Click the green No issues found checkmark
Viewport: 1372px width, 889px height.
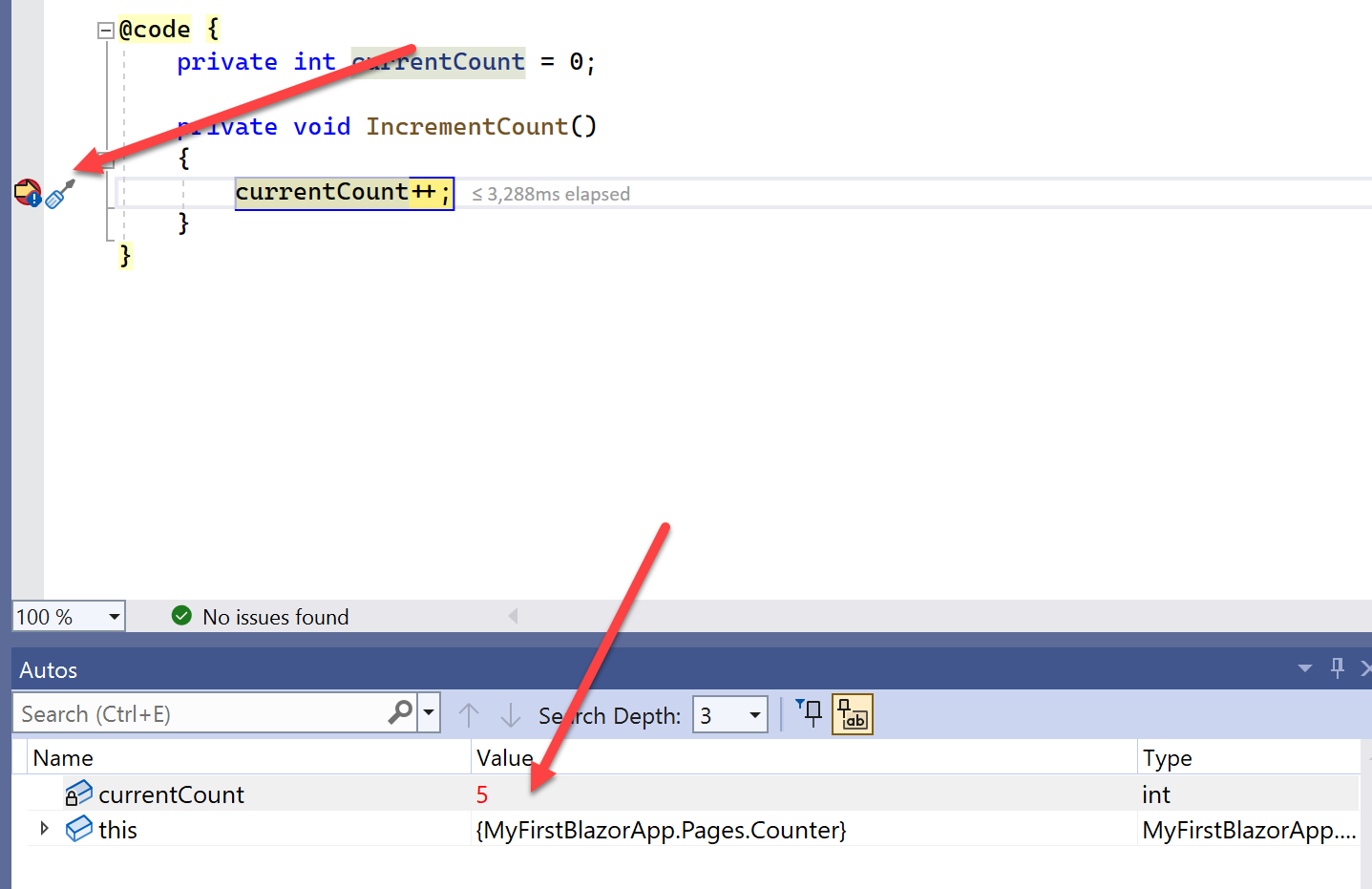[181, 616]
